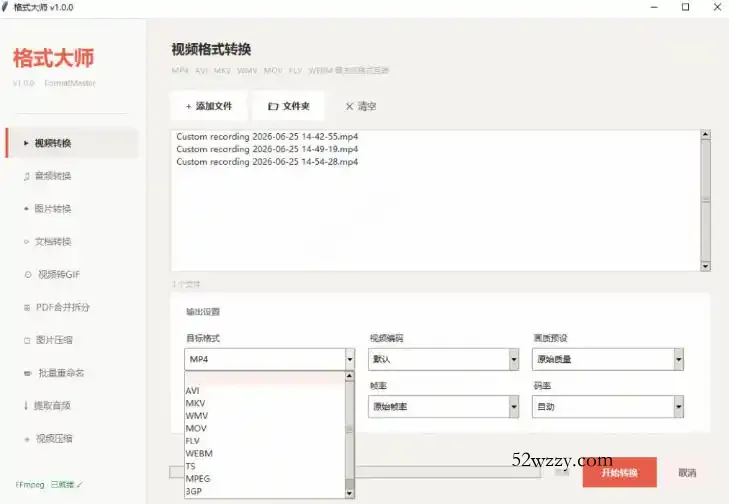Choose TS from format list
The image size is (729, 504).
(265, 466)
